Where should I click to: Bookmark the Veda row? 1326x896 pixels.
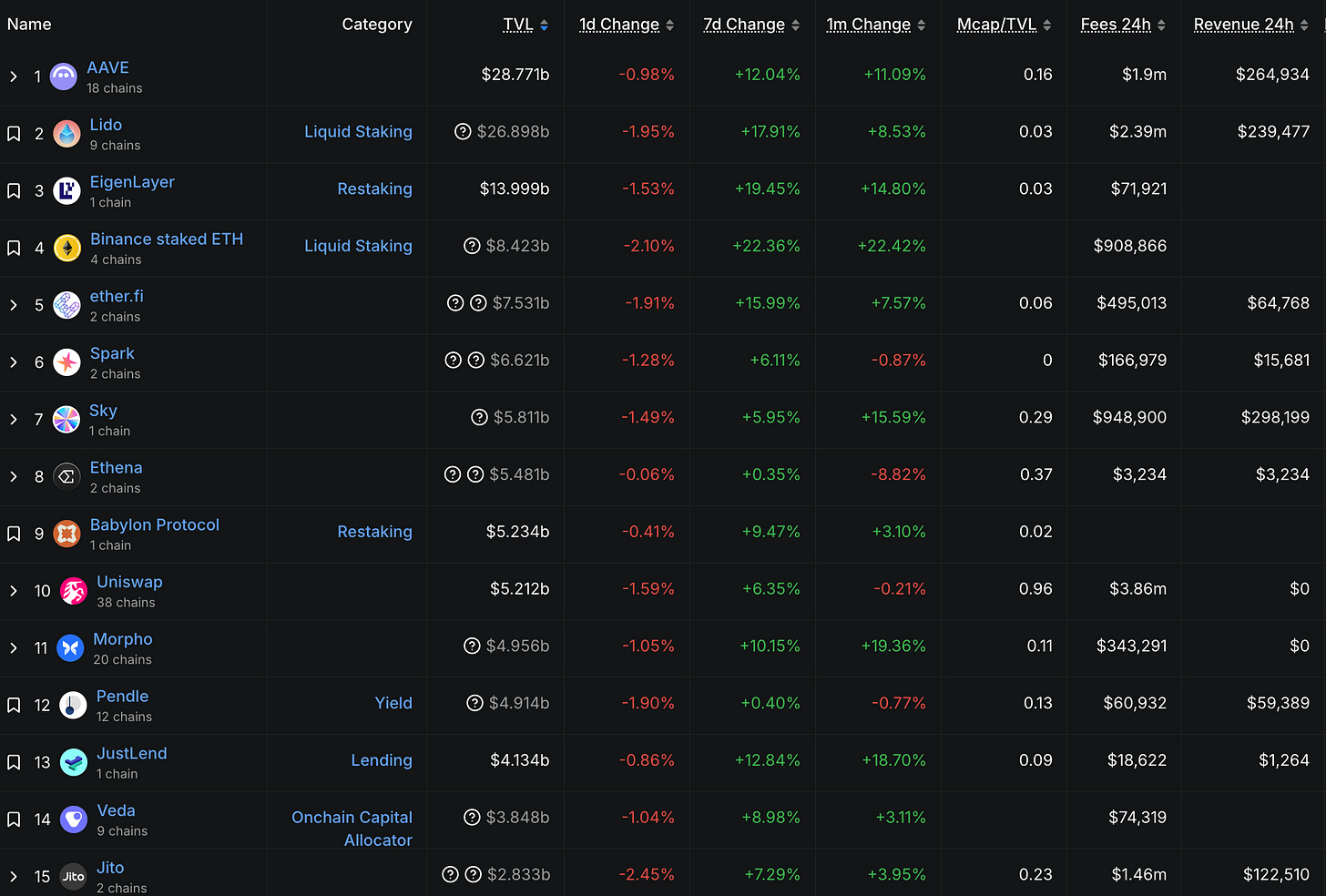click(x=14, y=820)
